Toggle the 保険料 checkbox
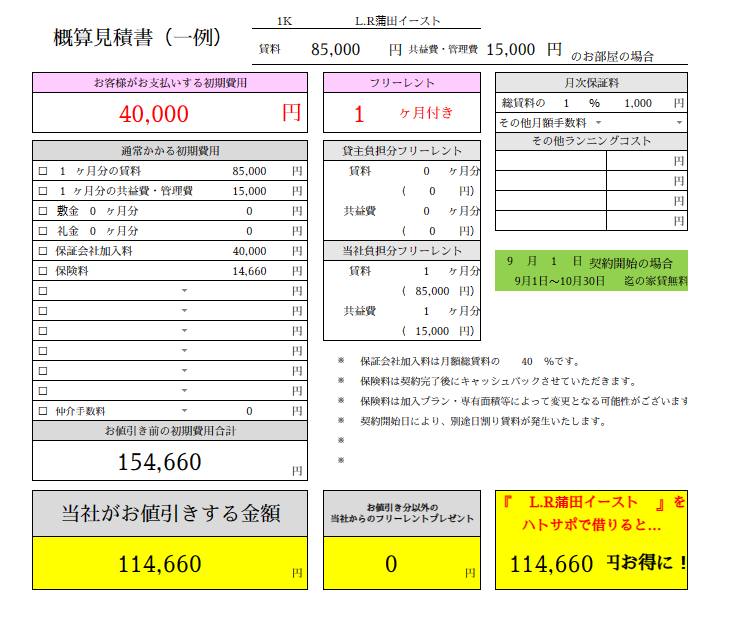The width and height of the screenshot is (731, 619). (x=43, y=271)
